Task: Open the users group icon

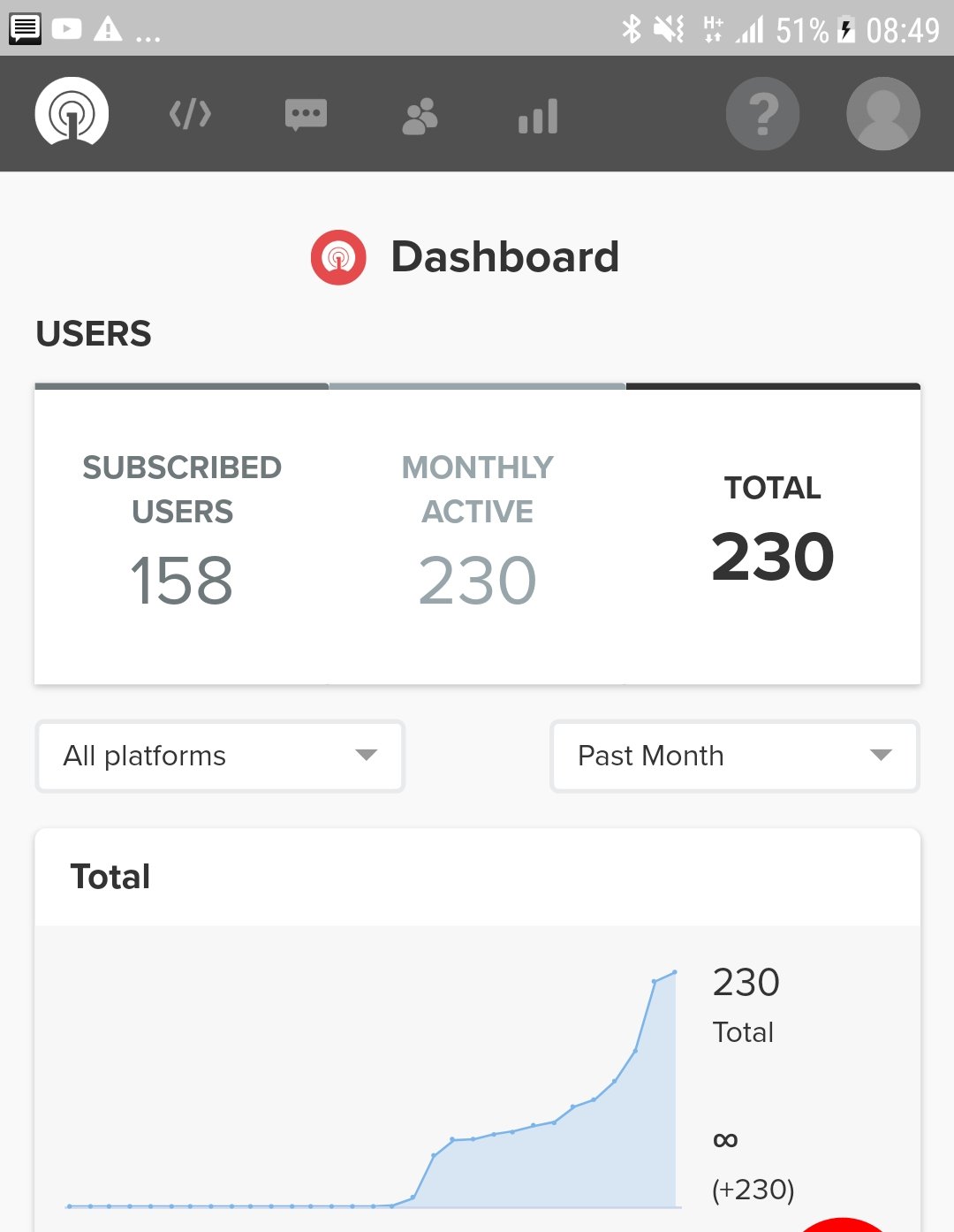Action: tap(420, 116)
